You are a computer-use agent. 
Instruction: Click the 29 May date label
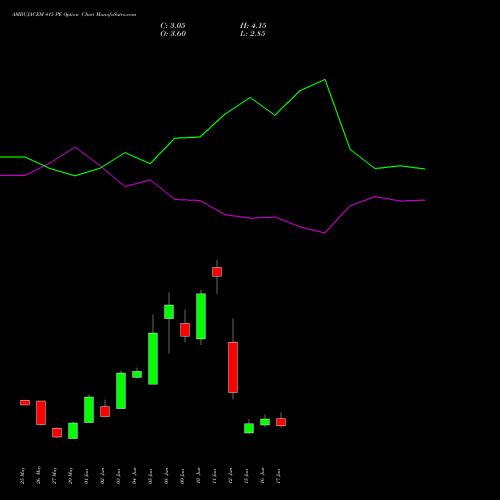(70, 476)
